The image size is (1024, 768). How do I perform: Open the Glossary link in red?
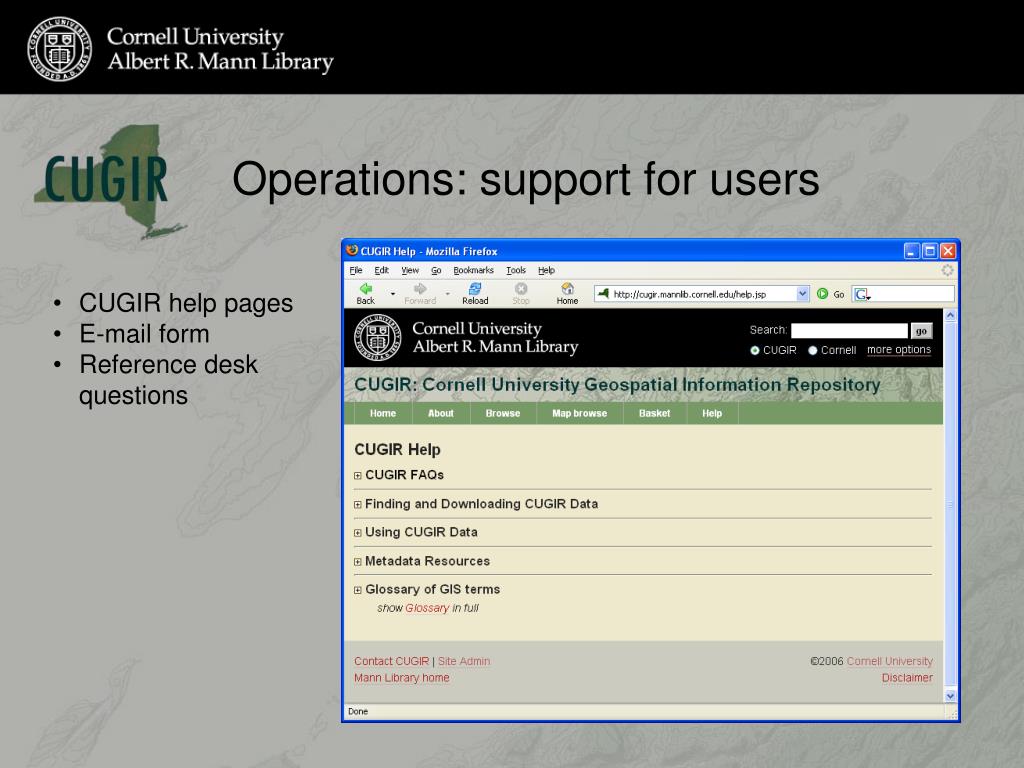pos(427,608)
